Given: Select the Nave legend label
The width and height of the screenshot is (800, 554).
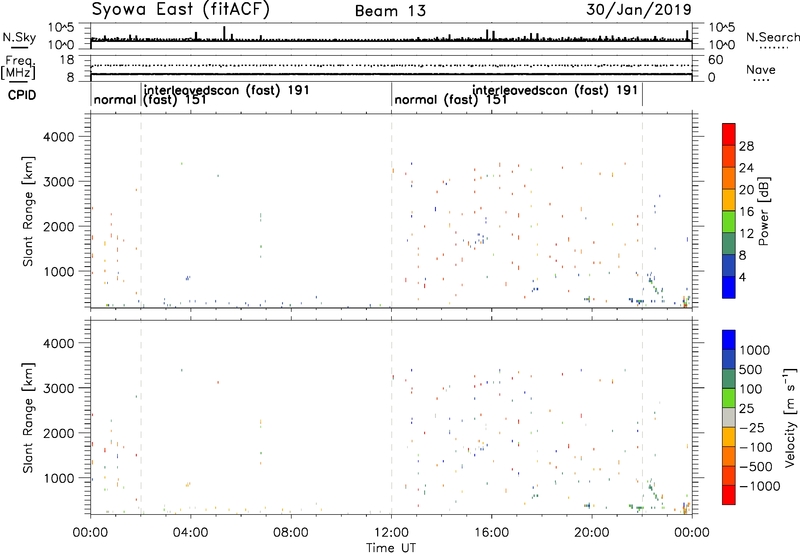Looking at the screenshot, I should pyautogui.click(x=760, y=70).
